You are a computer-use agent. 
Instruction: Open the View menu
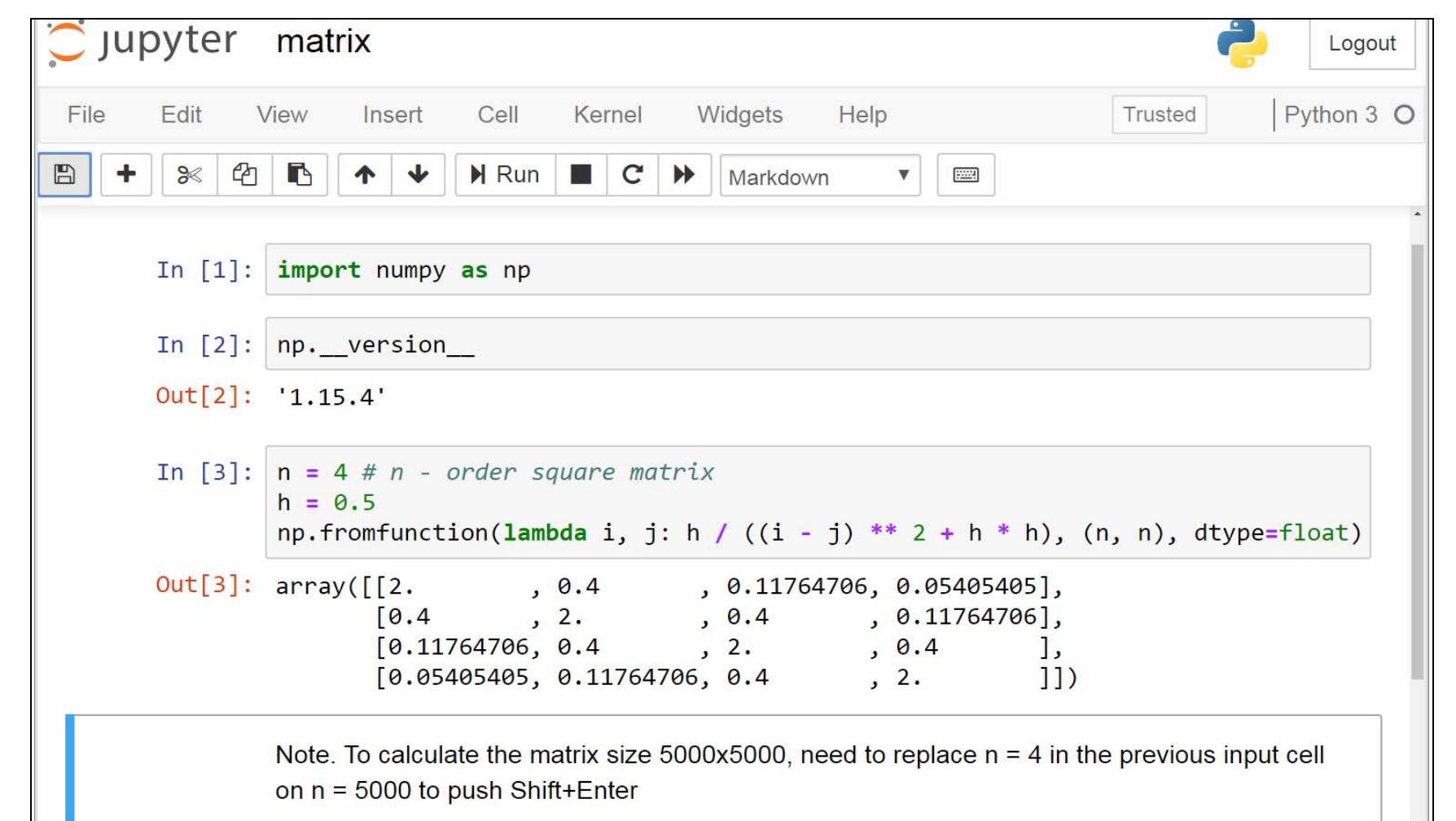coord(282,115)
